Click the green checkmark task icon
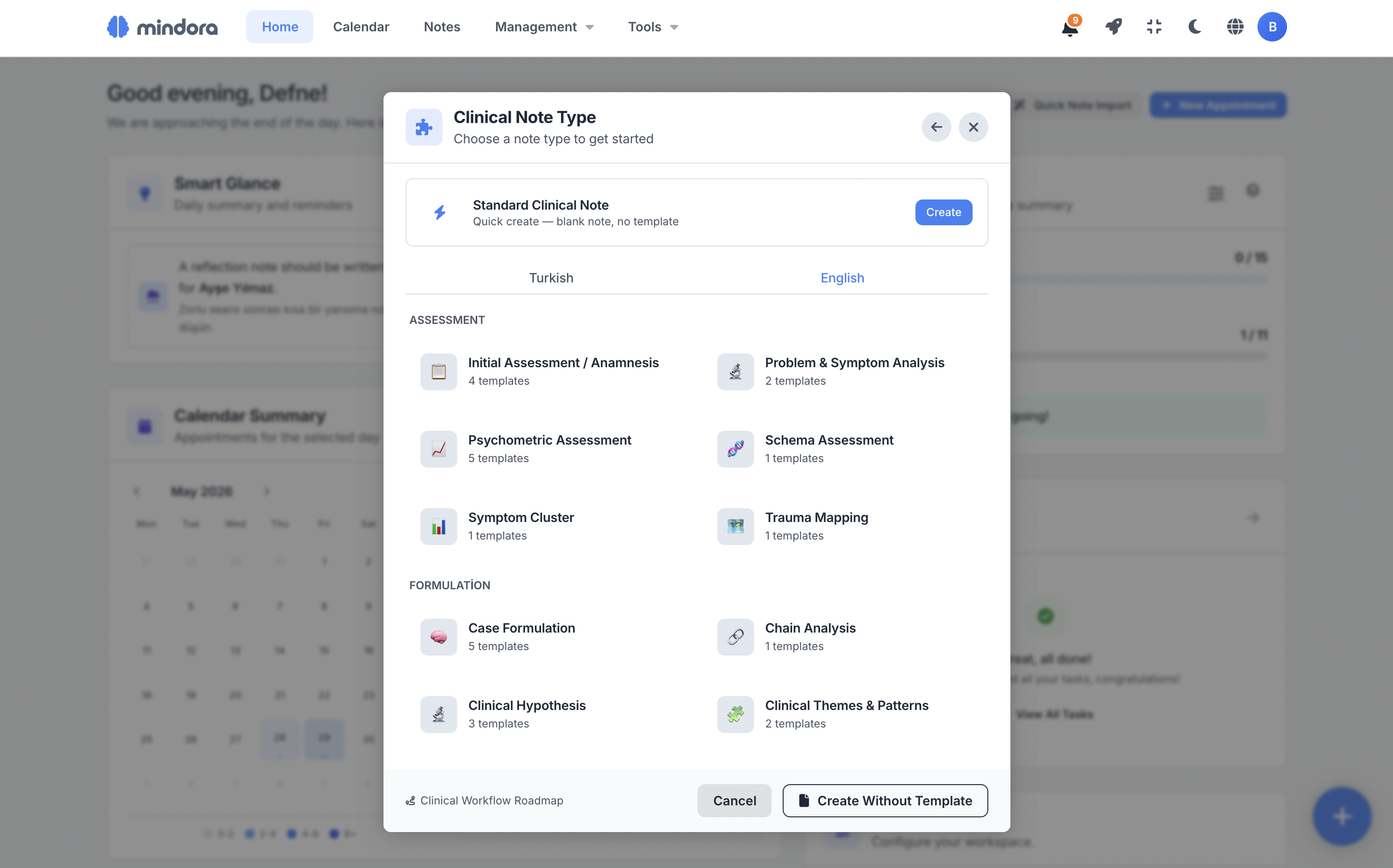 1045,616
